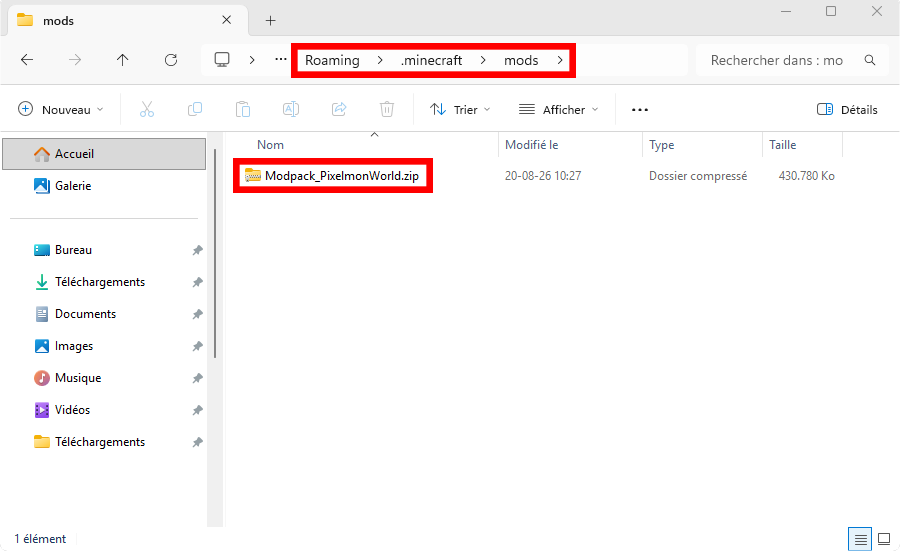
Task: Unpin Vidéos using its pin icon
Action: click(x=197, y=410)
